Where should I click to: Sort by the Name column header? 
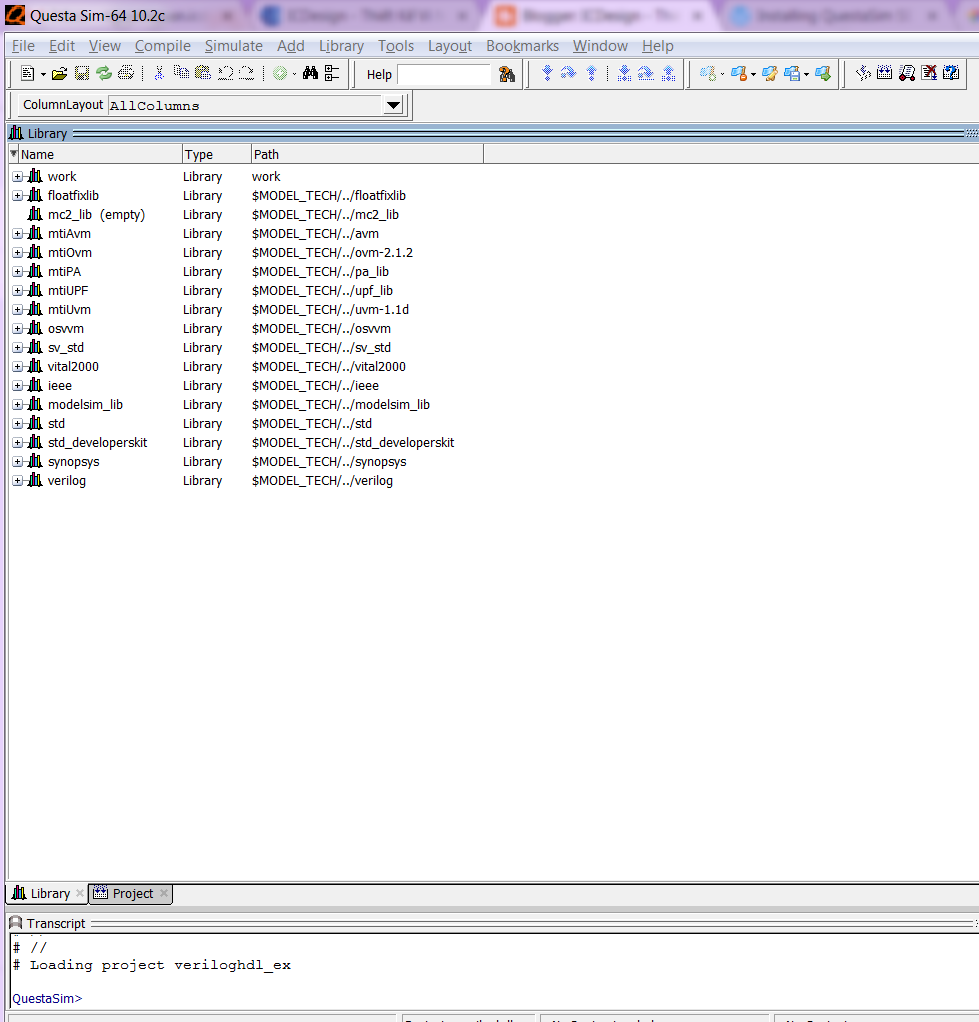[100, 154]
